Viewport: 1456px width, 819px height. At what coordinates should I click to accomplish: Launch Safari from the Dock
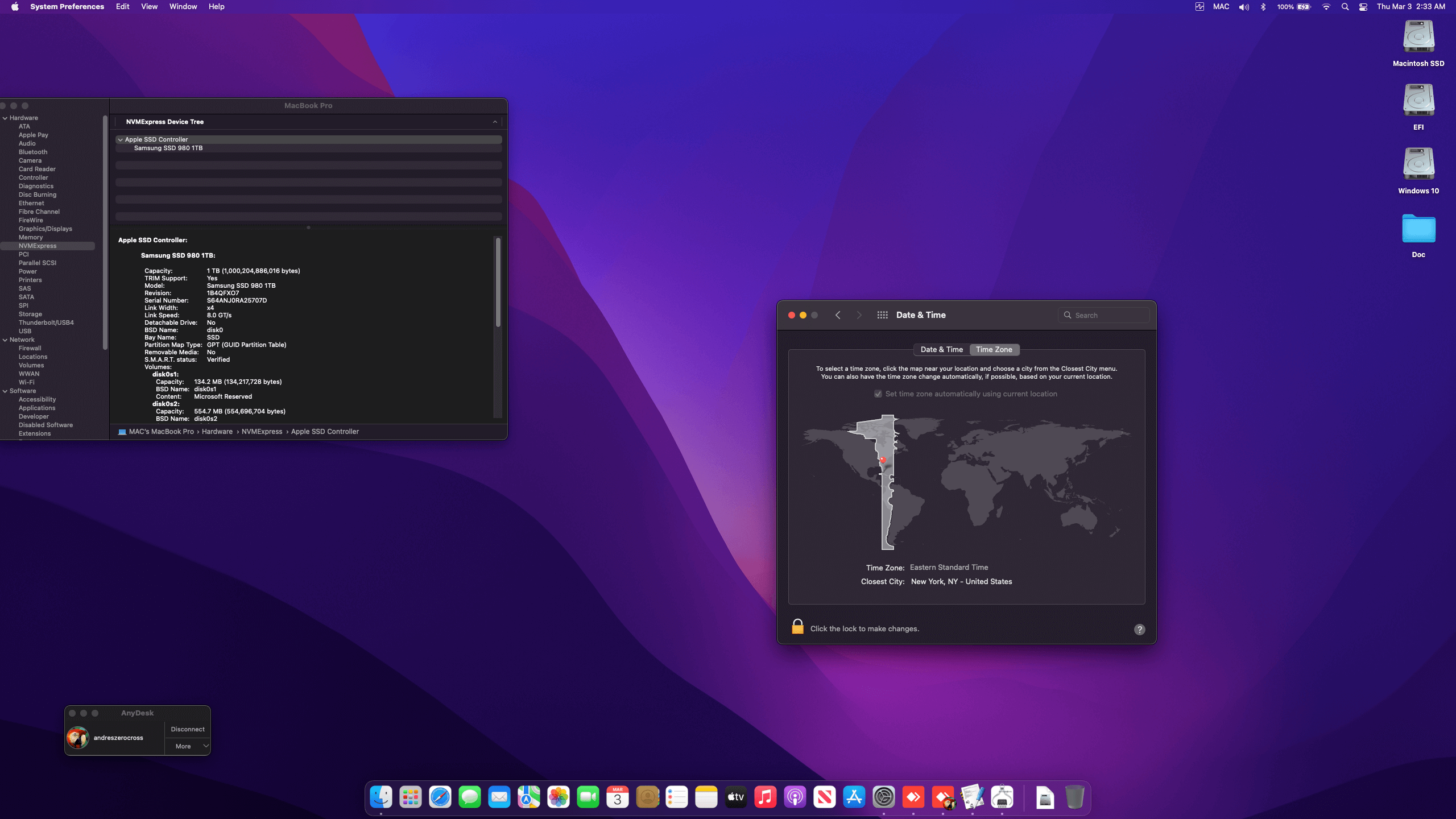pos(440,797)
